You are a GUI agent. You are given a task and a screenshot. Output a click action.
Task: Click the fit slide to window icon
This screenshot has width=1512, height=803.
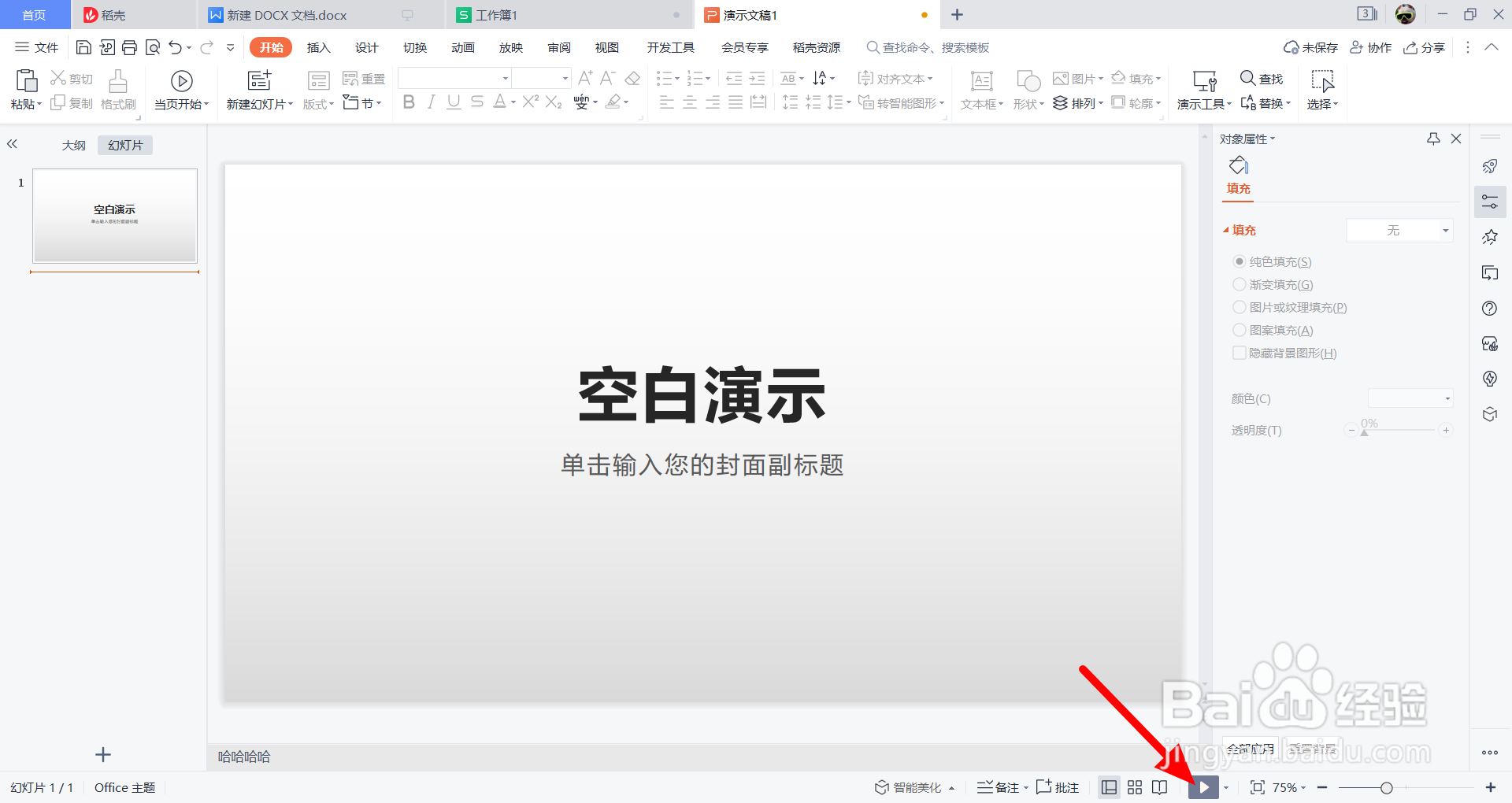coord(1258,787)
